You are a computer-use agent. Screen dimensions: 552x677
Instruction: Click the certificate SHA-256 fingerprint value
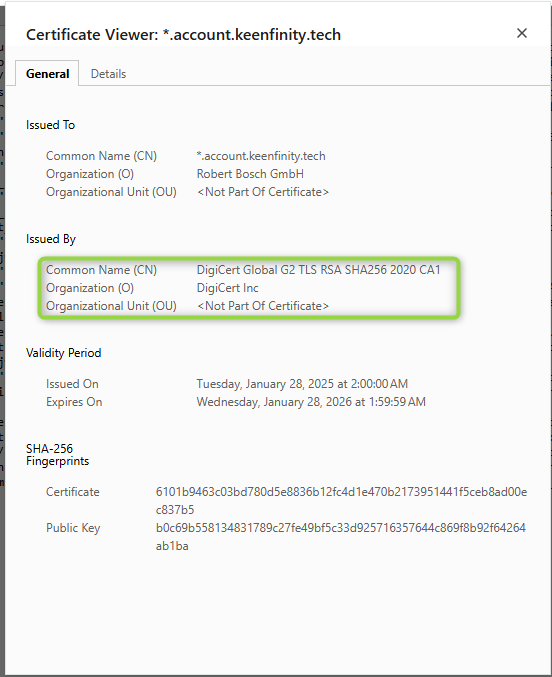click(x=341, y=501)
